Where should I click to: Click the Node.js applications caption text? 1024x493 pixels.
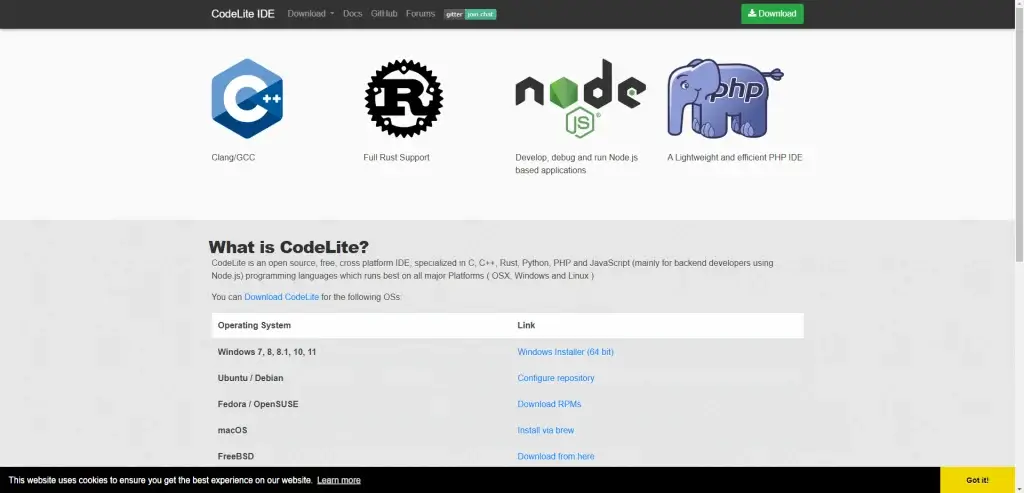click(577, 164)
